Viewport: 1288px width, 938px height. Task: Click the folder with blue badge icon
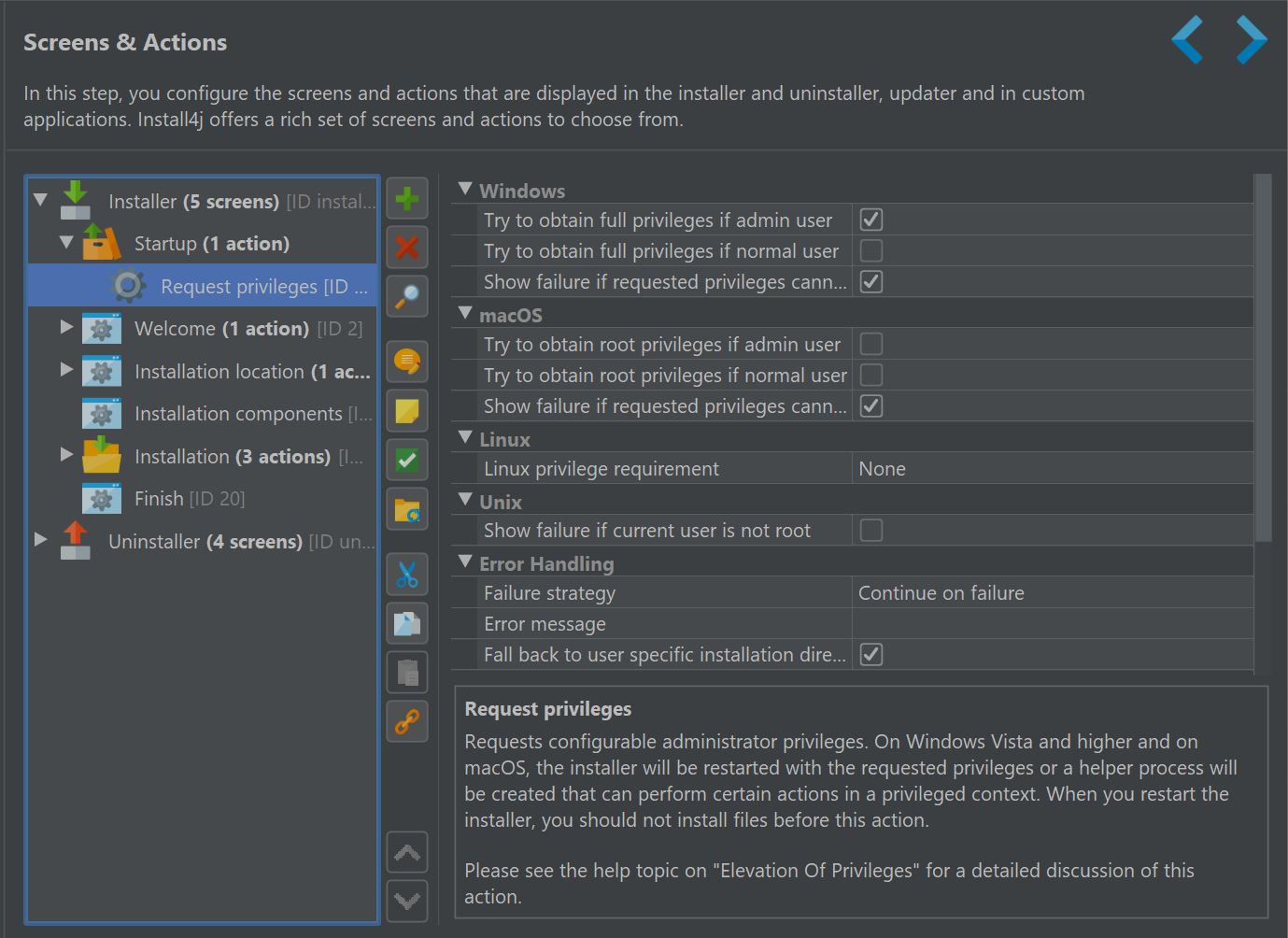(407, 509)
